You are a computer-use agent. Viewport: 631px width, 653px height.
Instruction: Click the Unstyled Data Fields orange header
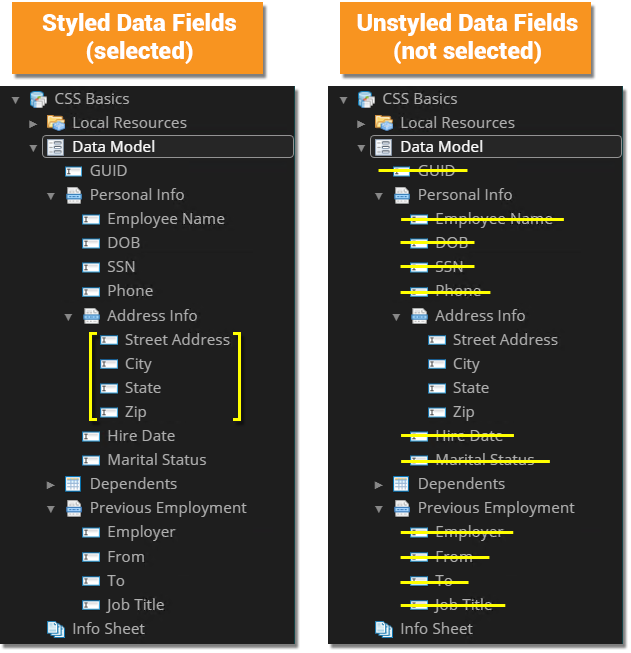pos(467,37)
